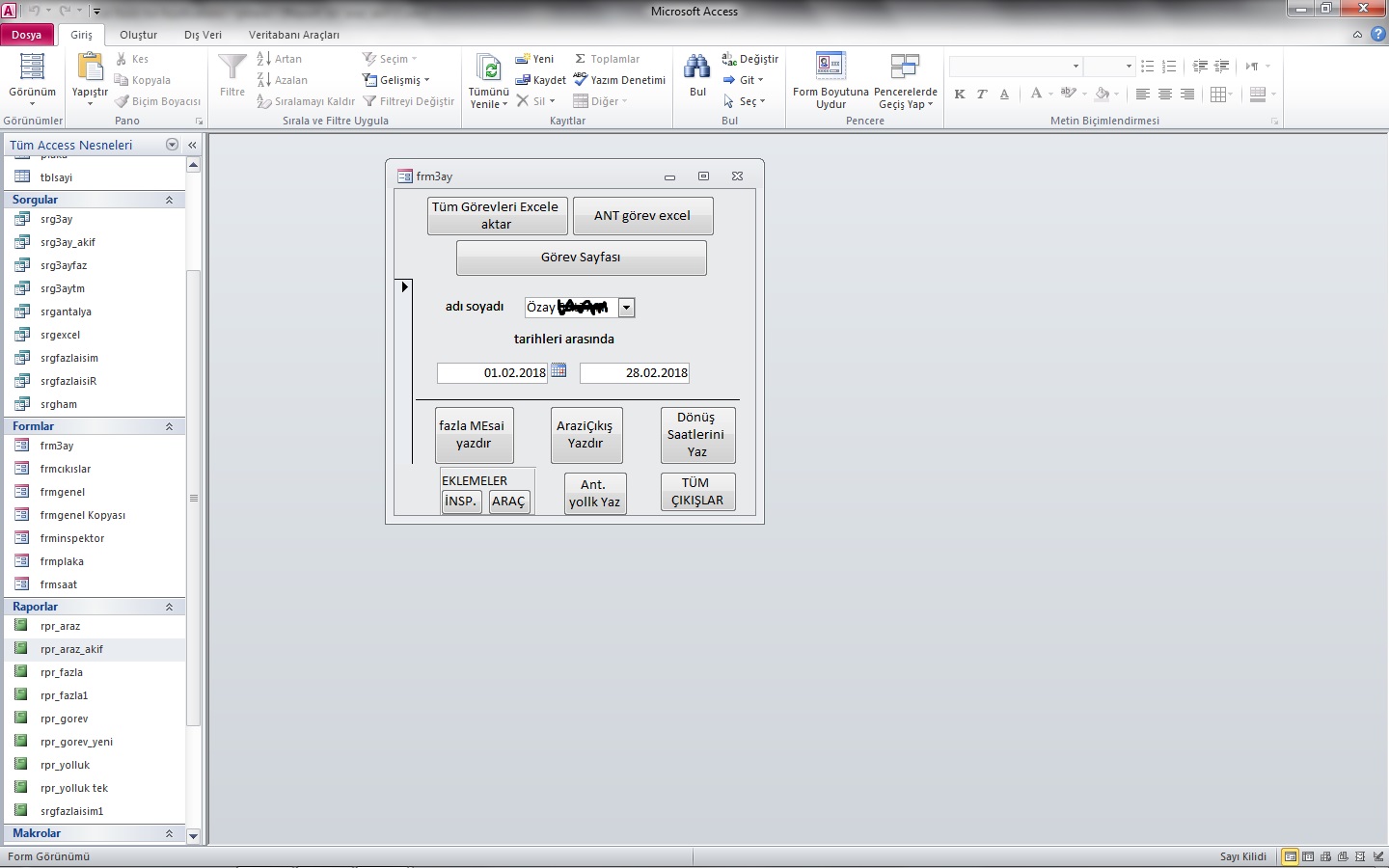
Task: Click the TÜM ÇIKIŞLAR button
Action: click(x=697, y=492)
